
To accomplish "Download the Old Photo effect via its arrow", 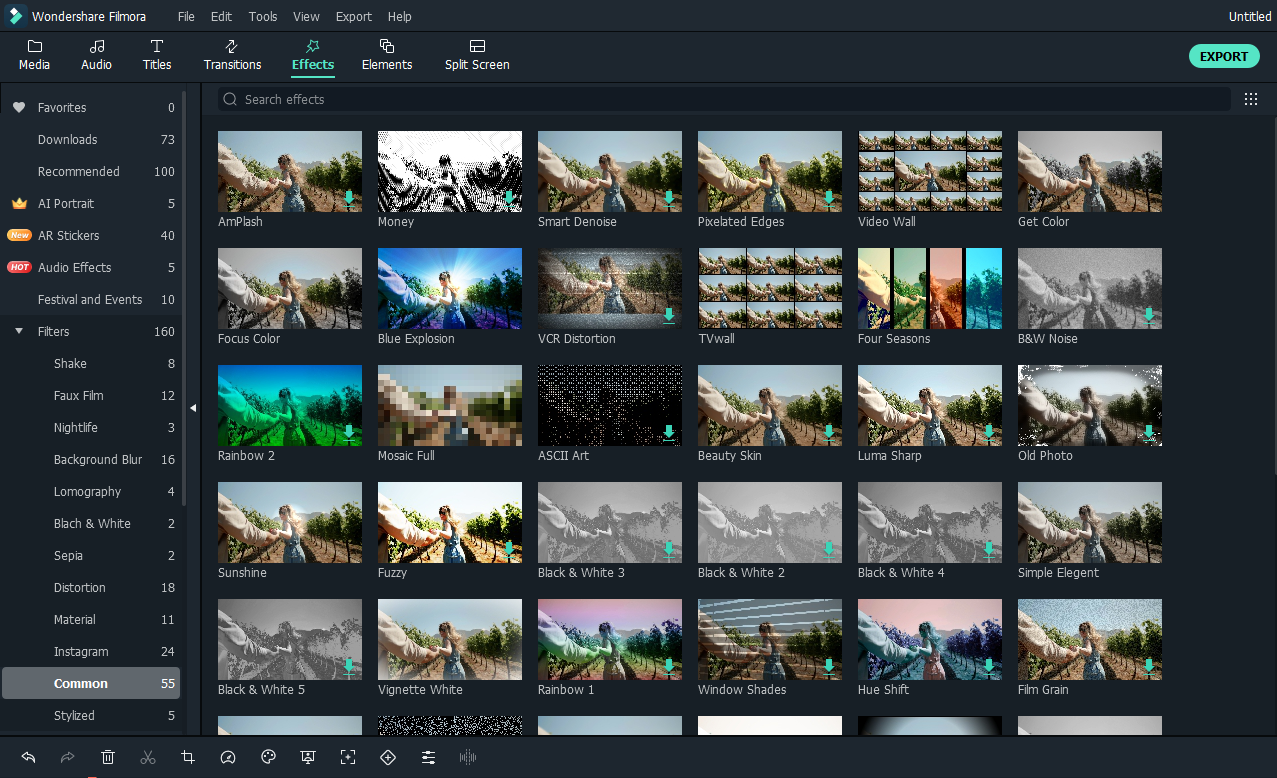I will [x=1149, y=433].
